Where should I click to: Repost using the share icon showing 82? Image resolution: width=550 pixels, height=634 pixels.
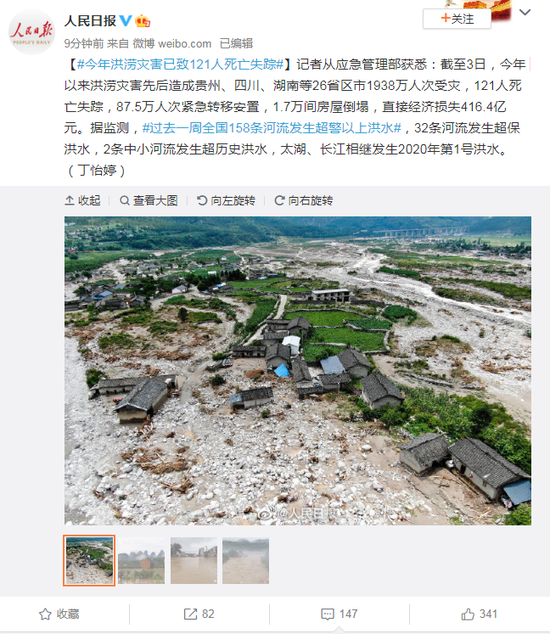(199, 614)
